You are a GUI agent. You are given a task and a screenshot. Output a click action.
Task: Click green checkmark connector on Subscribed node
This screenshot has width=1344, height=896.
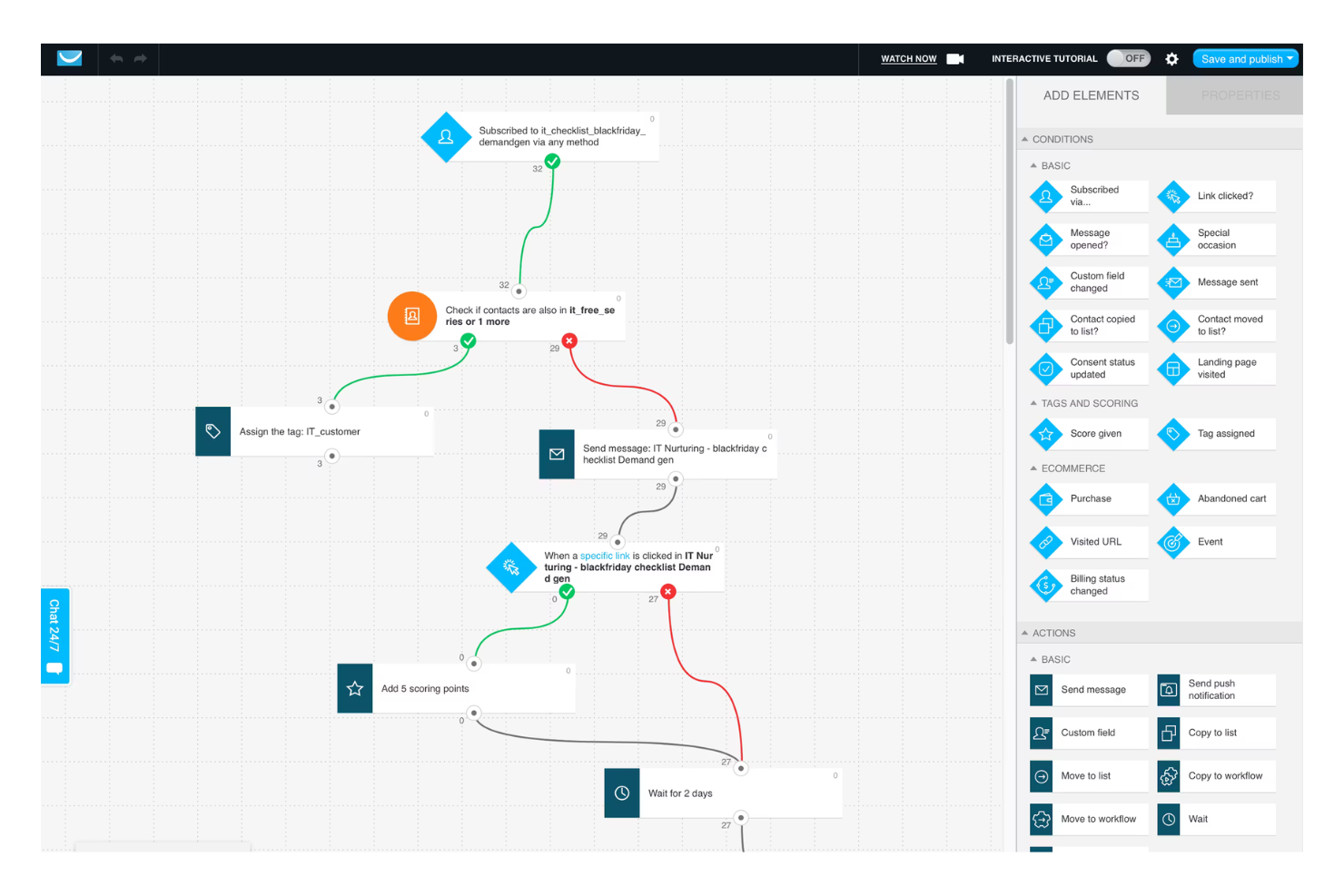[552, 162]
